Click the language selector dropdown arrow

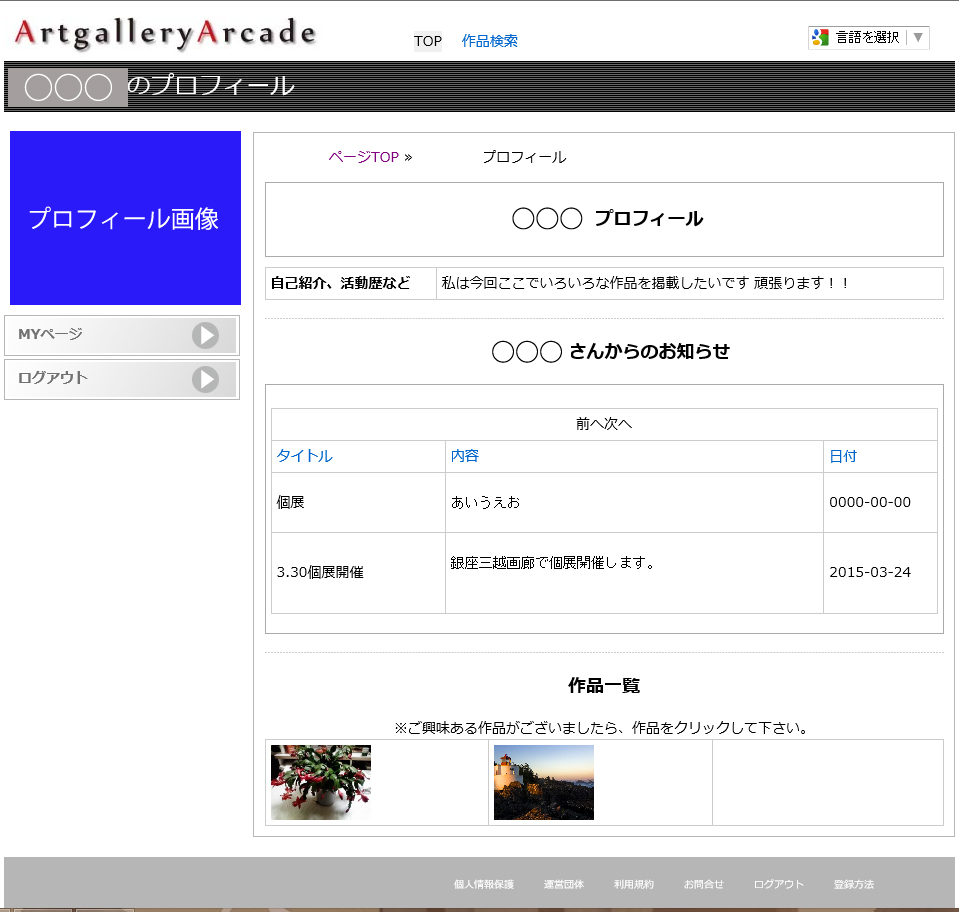[918, 38]
